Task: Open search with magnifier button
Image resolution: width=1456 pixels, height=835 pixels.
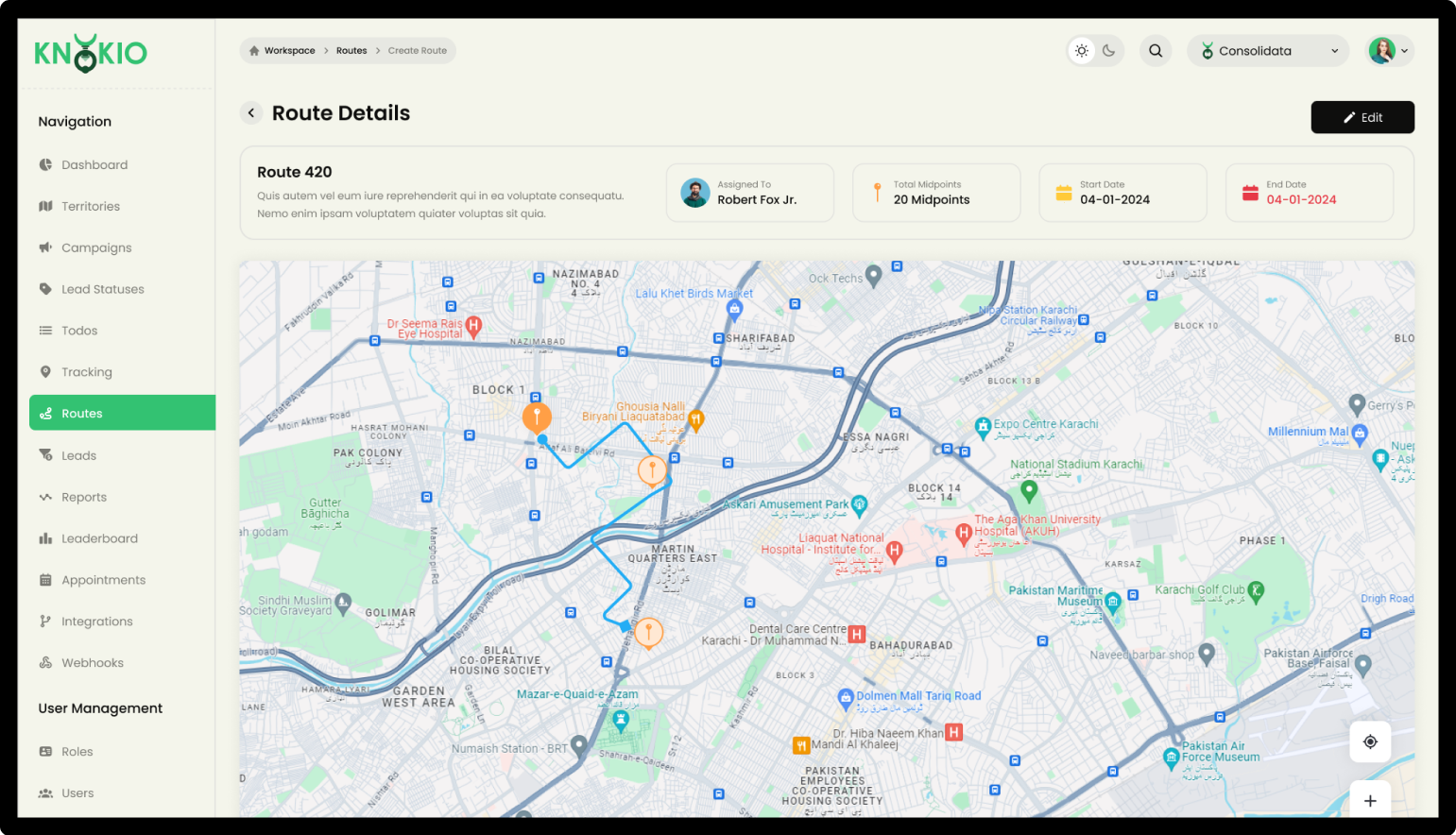Action: [1156, 51]
